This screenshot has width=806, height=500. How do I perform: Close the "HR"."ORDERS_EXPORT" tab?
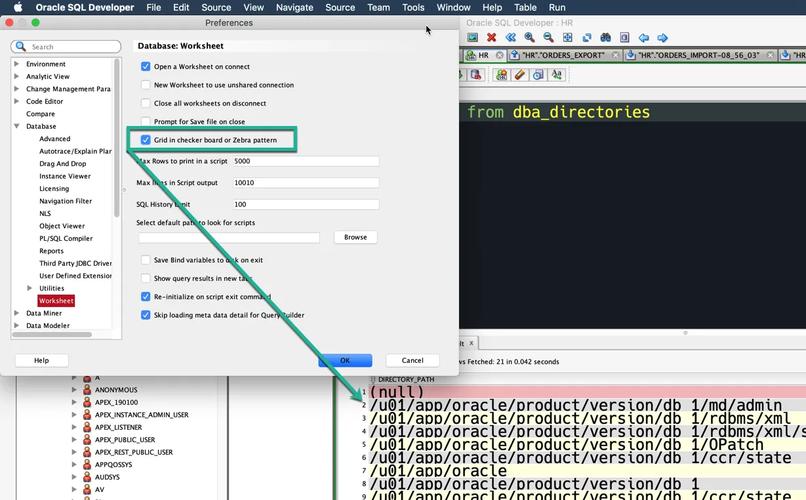(615, 55)
